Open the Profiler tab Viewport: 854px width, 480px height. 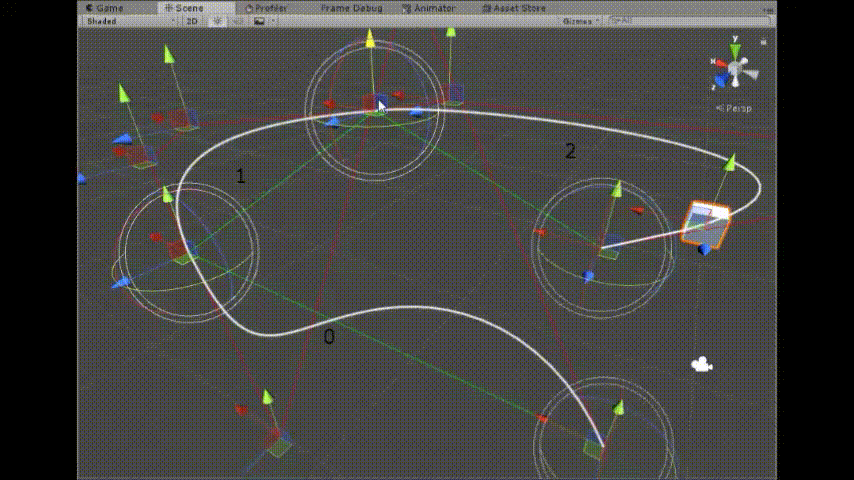[266, 8]
